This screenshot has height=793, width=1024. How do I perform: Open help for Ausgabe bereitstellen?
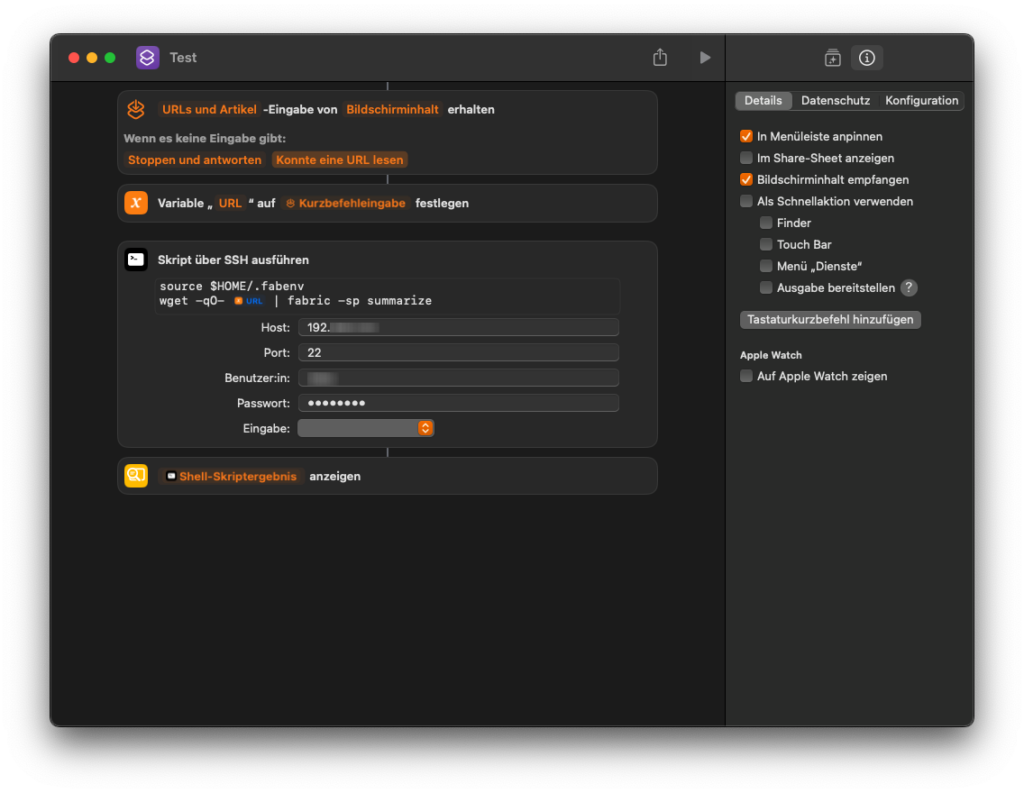908,287
